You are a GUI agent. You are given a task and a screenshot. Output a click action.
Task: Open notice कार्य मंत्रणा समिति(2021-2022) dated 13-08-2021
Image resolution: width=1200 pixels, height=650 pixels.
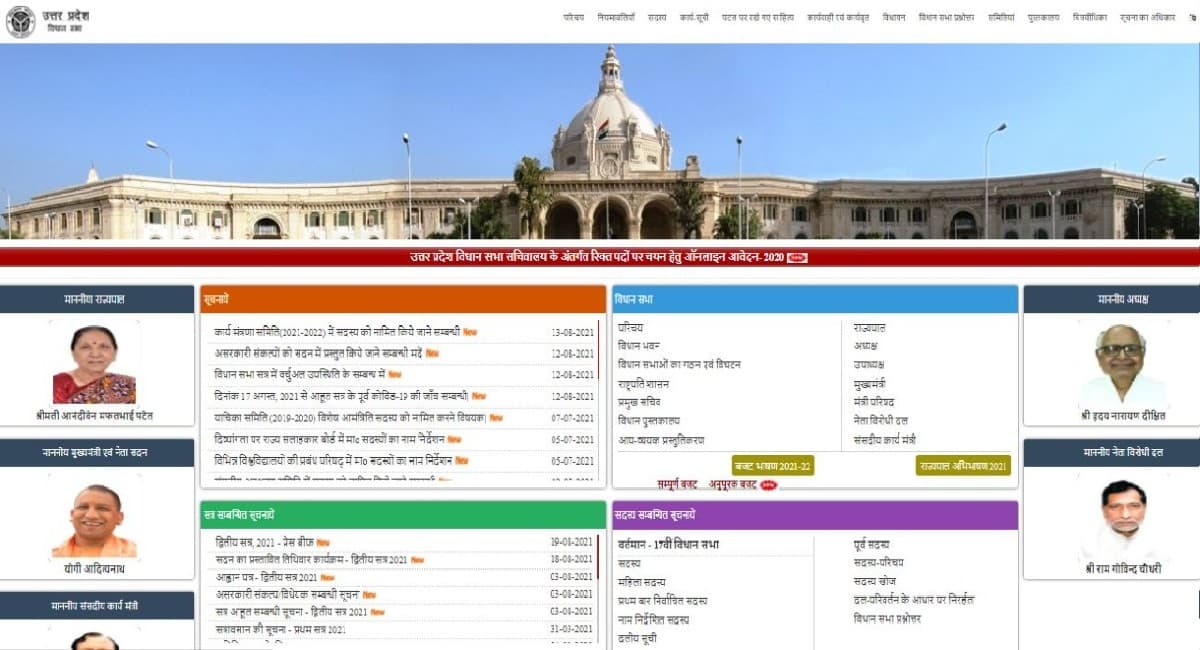[x=337, y=331]
